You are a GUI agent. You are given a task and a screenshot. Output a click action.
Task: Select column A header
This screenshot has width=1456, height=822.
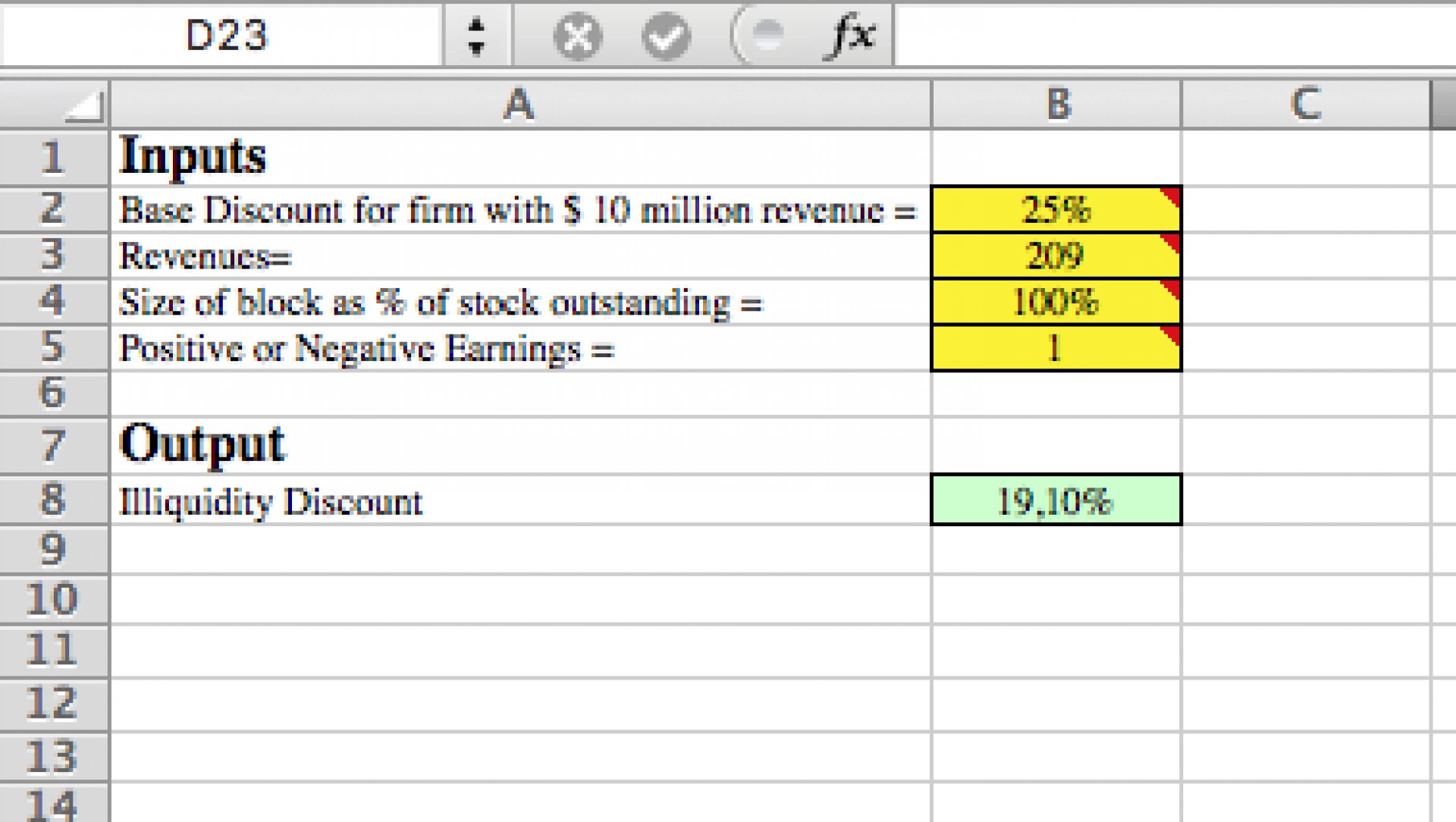point(520,105)
